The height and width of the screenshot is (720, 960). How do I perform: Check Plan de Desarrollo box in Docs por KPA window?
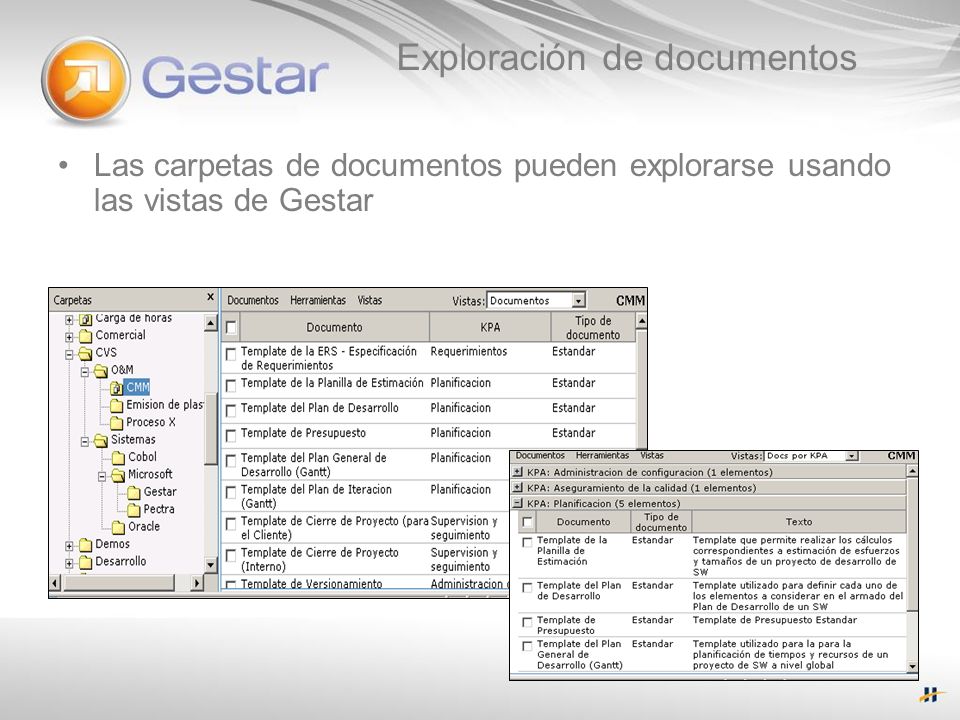pos(527,588)
